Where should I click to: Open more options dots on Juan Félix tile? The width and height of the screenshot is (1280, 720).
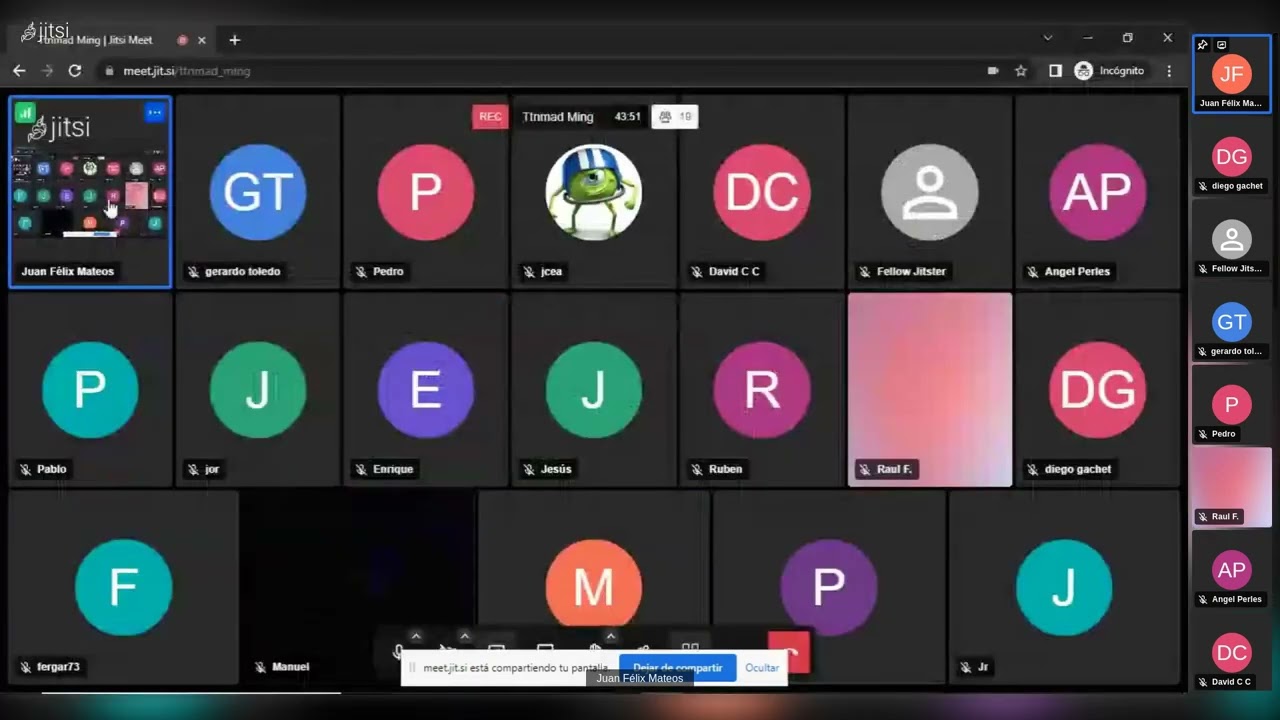coord(154,113)
